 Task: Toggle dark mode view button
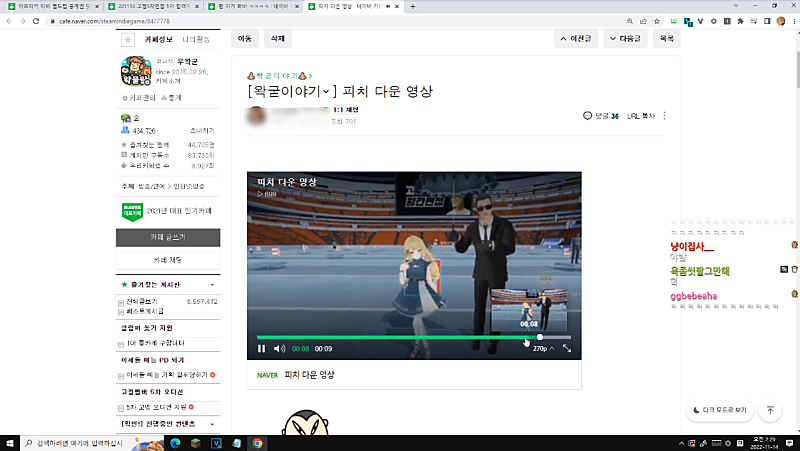[x=720, y=410]
